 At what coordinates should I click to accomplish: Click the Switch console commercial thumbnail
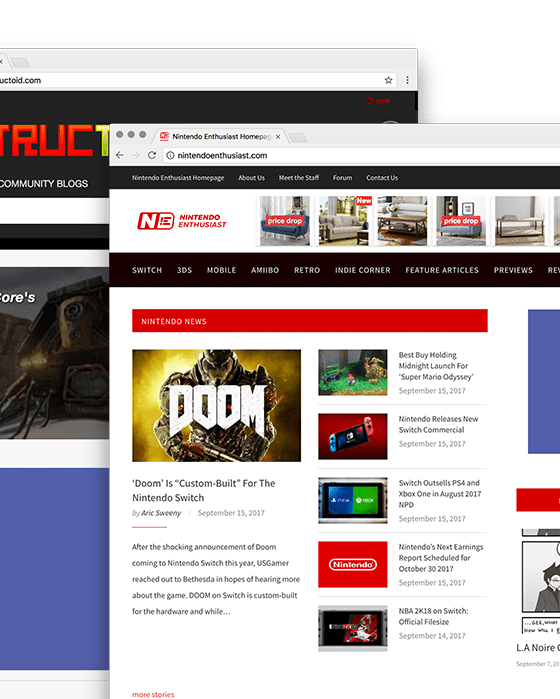pyautogui.click(x=353, y=436)
